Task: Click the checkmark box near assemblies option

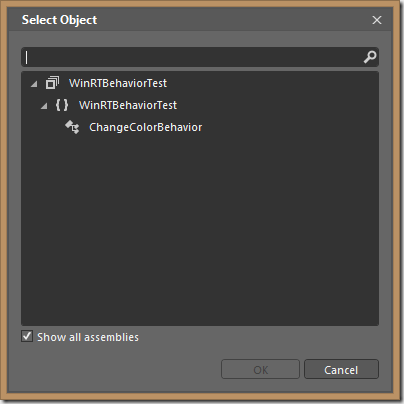Action: pyautogui.click(x=27, y=336)
